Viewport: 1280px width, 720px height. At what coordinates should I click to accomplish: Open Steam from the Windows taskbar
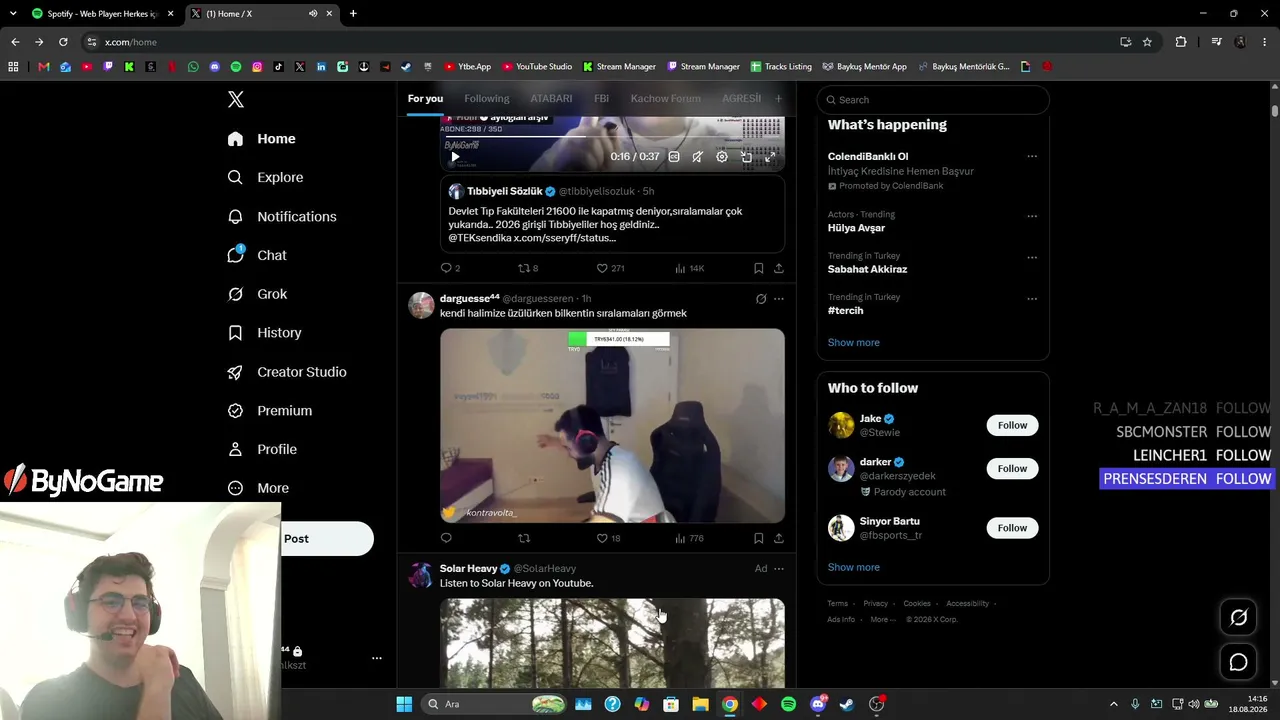point(847,704)
